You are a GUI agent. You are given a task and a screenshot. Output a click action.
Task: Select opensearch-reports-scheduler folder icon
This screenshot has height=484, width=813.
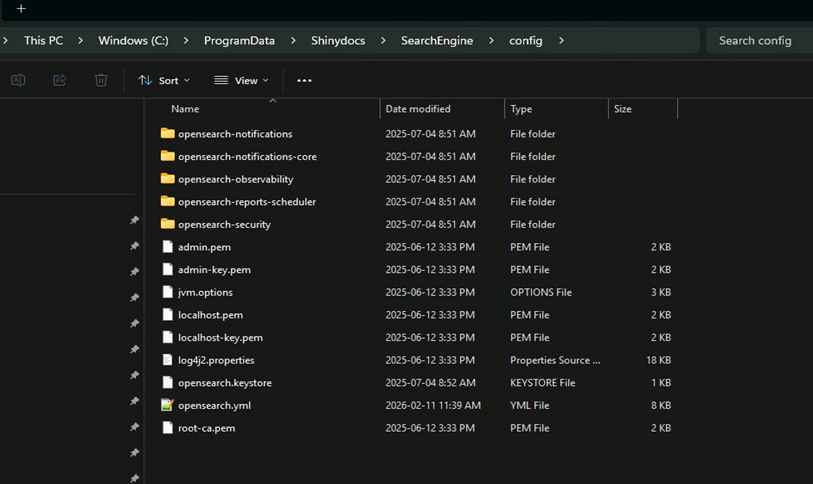[x=167, y=201]
